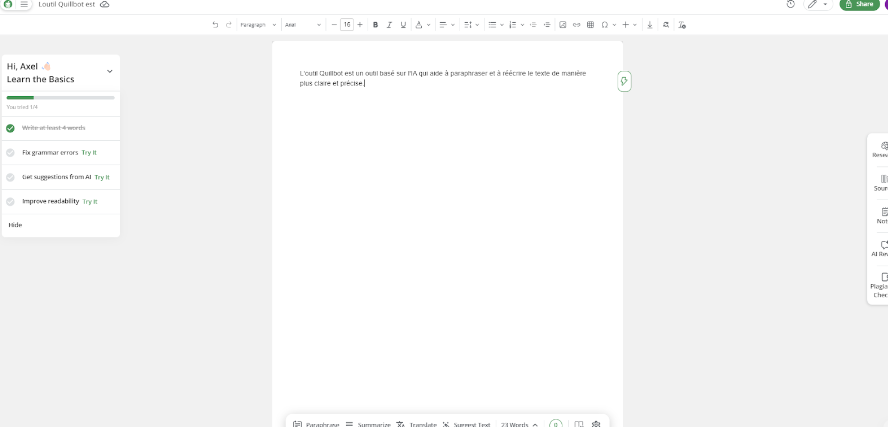This screenshot has height=427, width=888.
Task: Open find and replace
Action: click(x=666, y=25)
